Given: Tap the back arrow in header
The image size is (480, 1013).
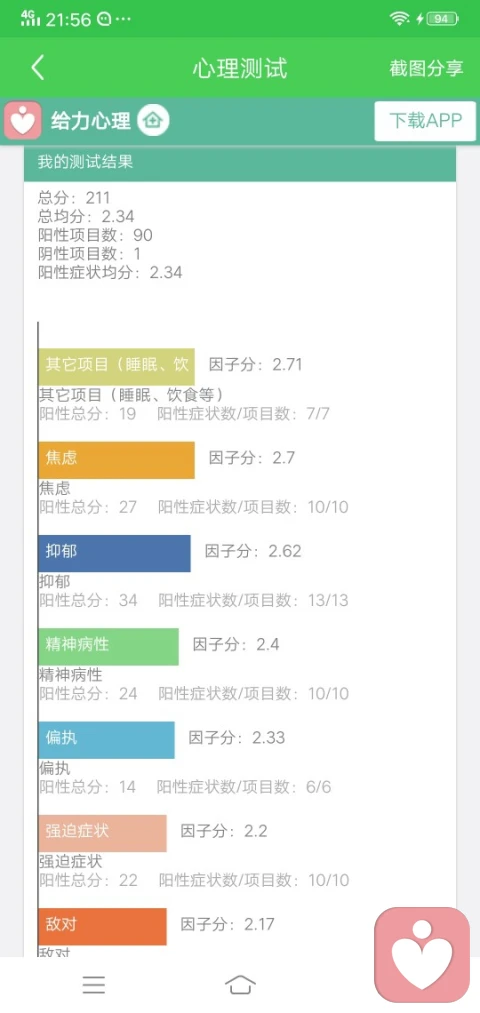Looking at the screenshot, I should tap(37, 68).
